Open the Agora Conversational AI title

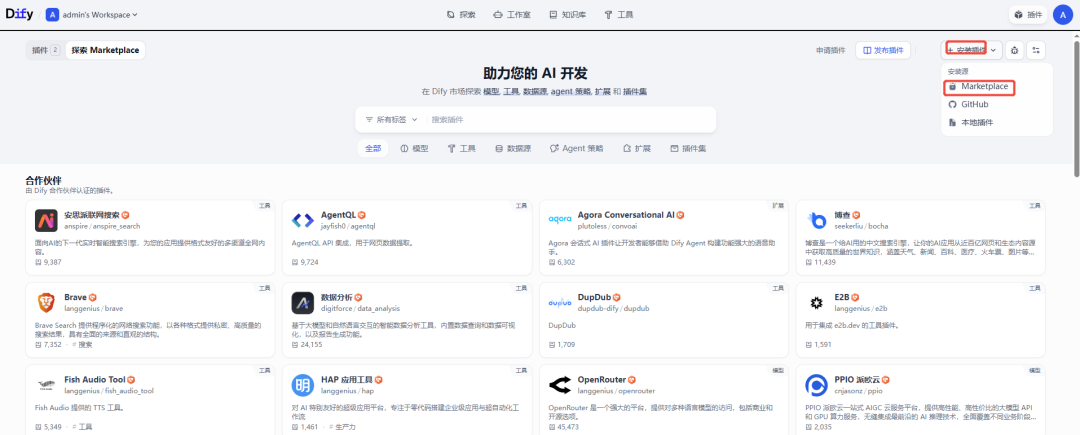626,215
